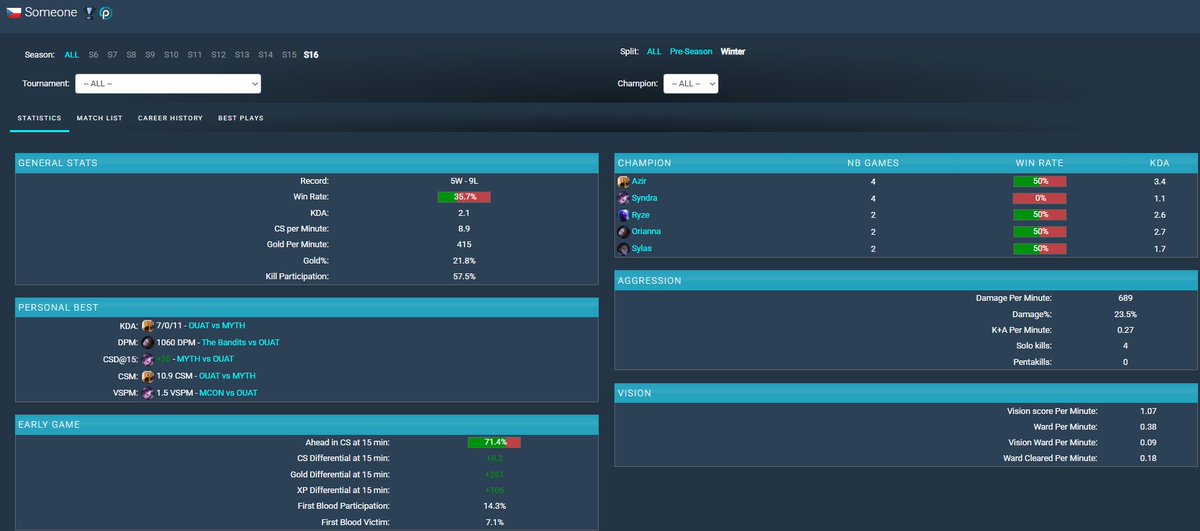Click the Vision score Per Minute value 1.07
This screenshot has width=1200, height=531.
(1147, 411)
